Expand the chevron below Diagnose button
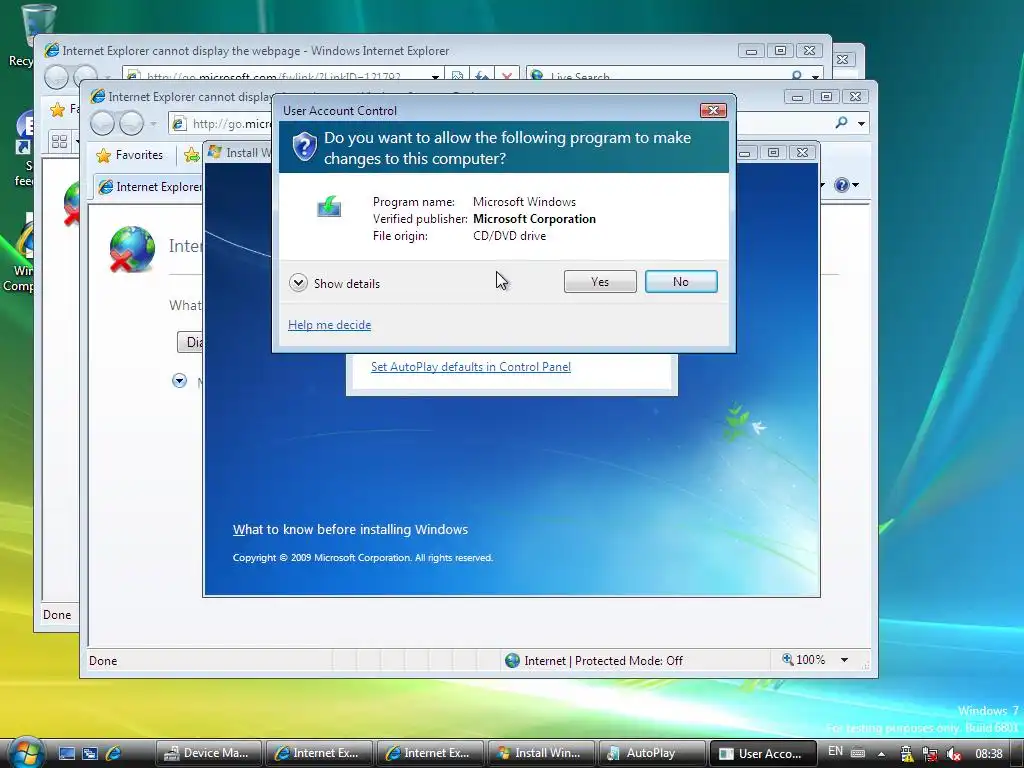This screenshot has width=1024, height=768. click(x=180, y=380)
